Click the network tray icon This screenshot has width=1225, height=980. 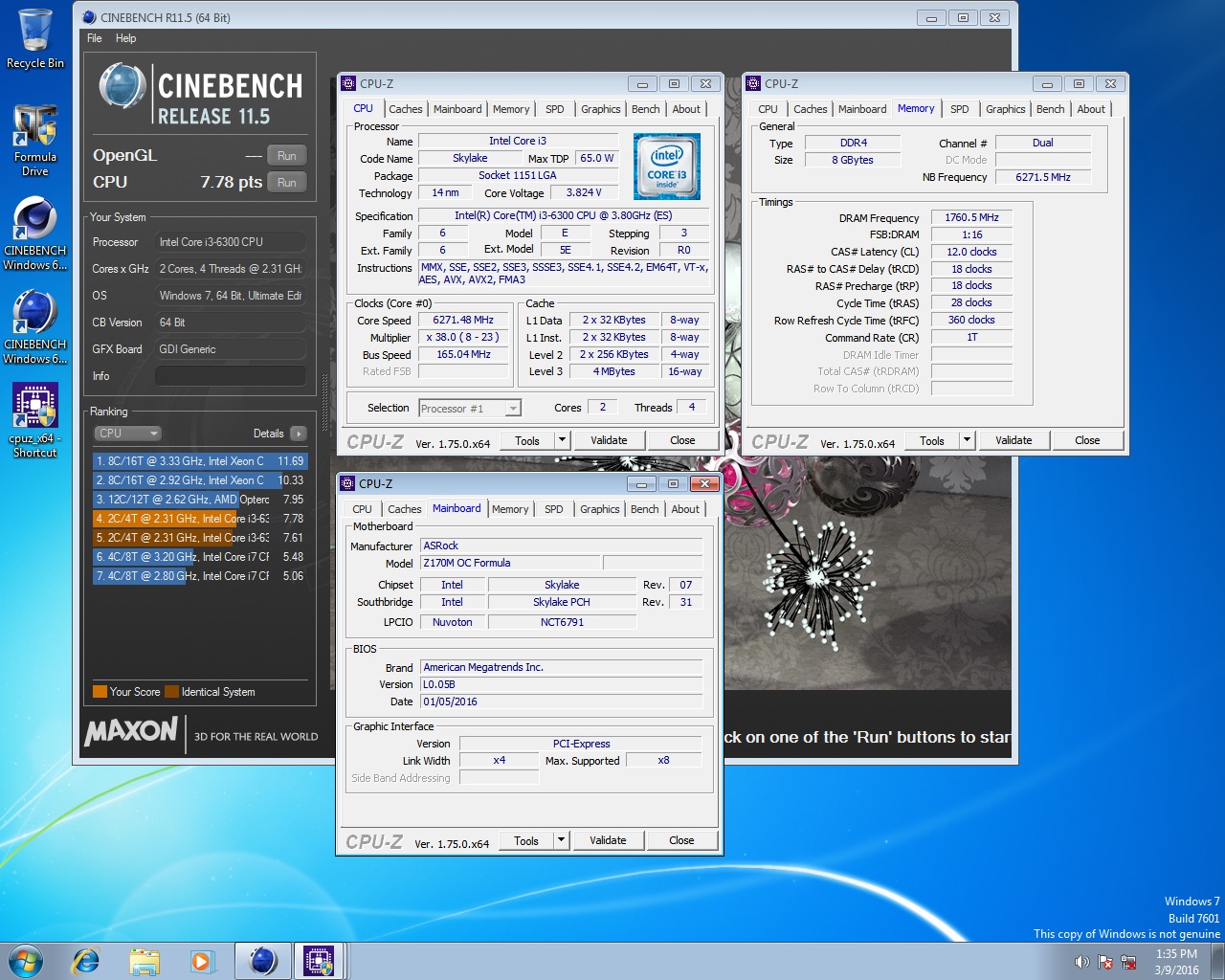(1128, 962)
